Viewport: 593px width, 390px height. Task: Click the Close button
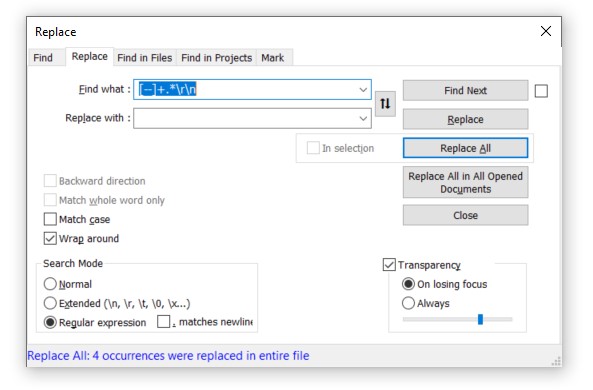pos(465,215)
